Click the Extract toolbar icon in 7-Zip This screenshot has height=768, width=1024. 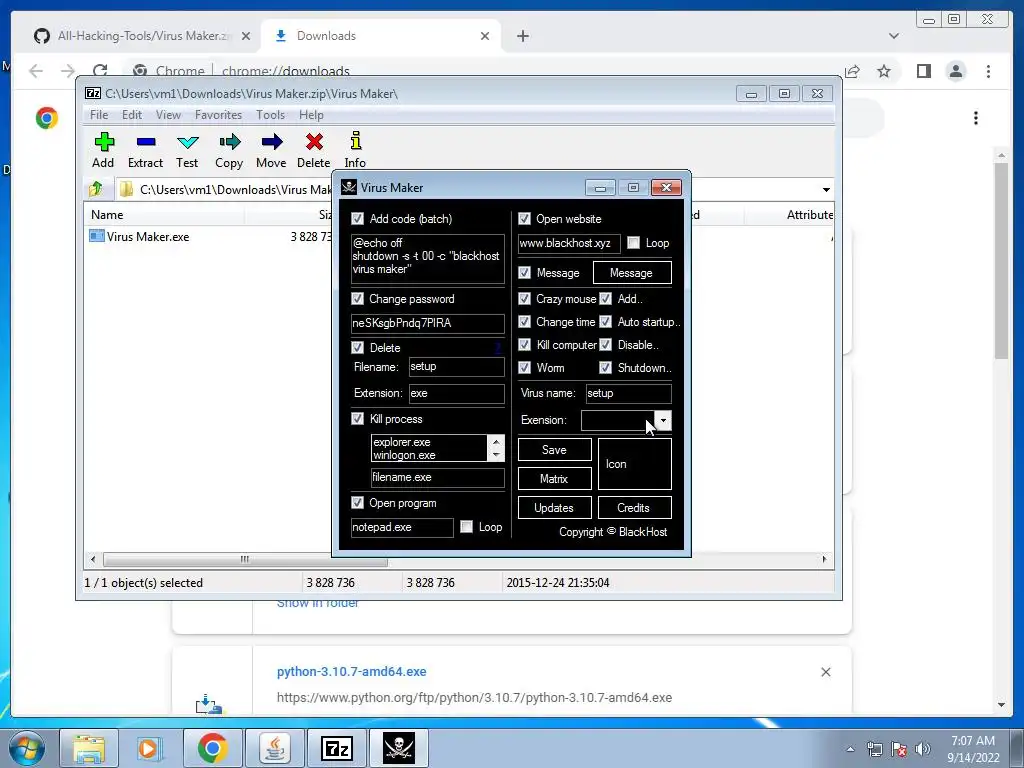[146, 142]
